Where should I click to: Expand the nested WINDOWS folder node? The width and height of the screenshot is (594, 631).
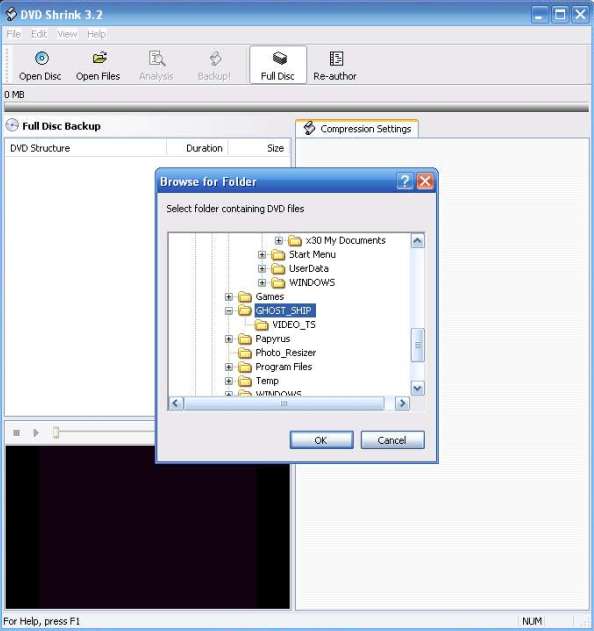pyautogui.click(x=262, y=283)
